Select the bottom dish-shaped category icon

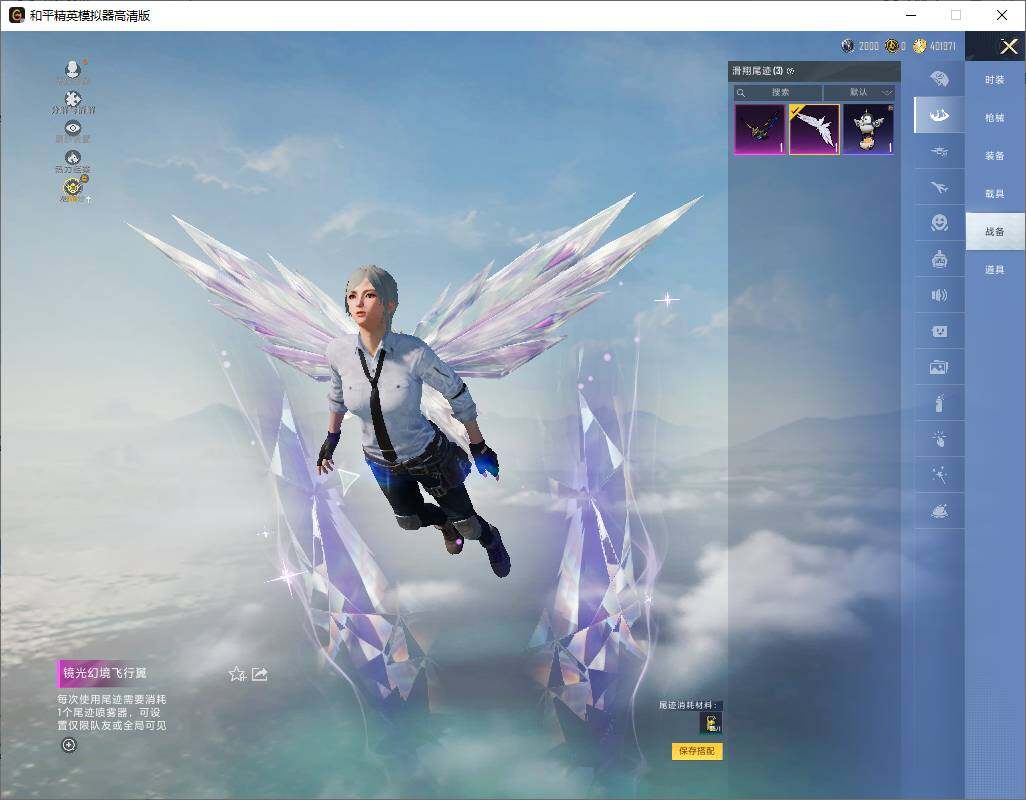pyautogui.click(x=940, y=511)
